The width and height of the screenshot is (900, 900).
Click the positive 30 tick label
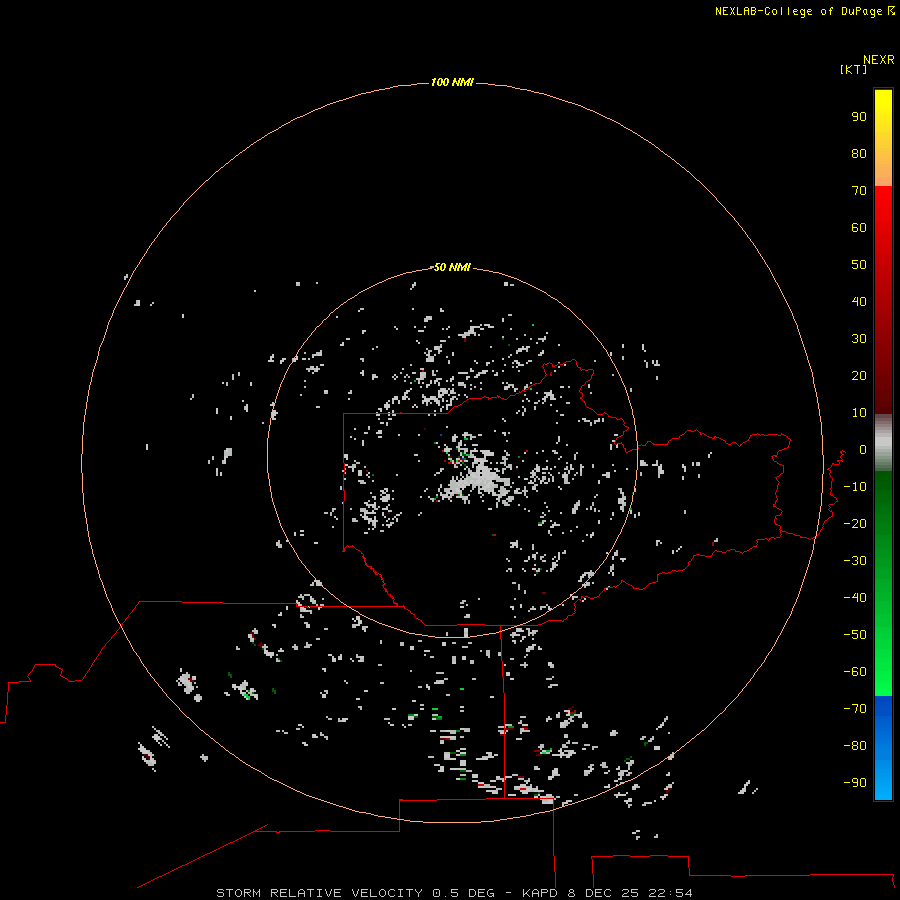point(859,339)
